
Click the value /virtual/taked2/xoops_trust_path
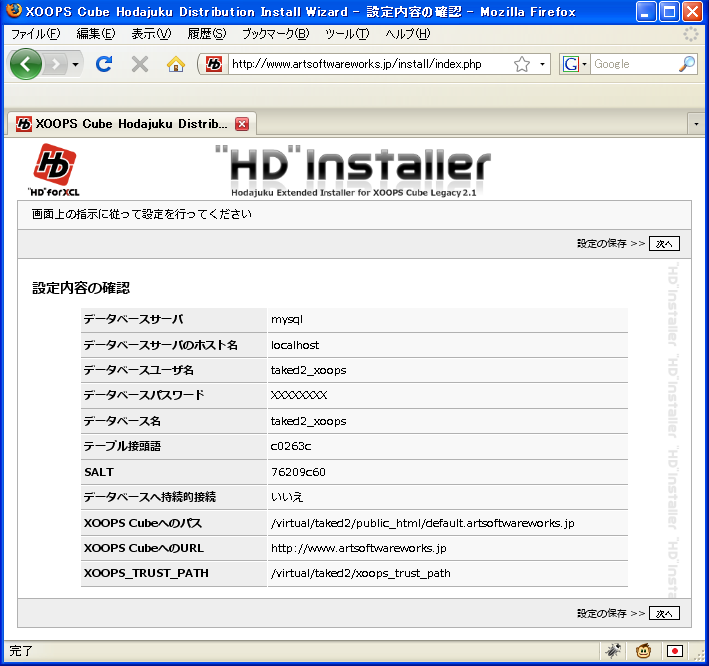[x=360, y=573]
